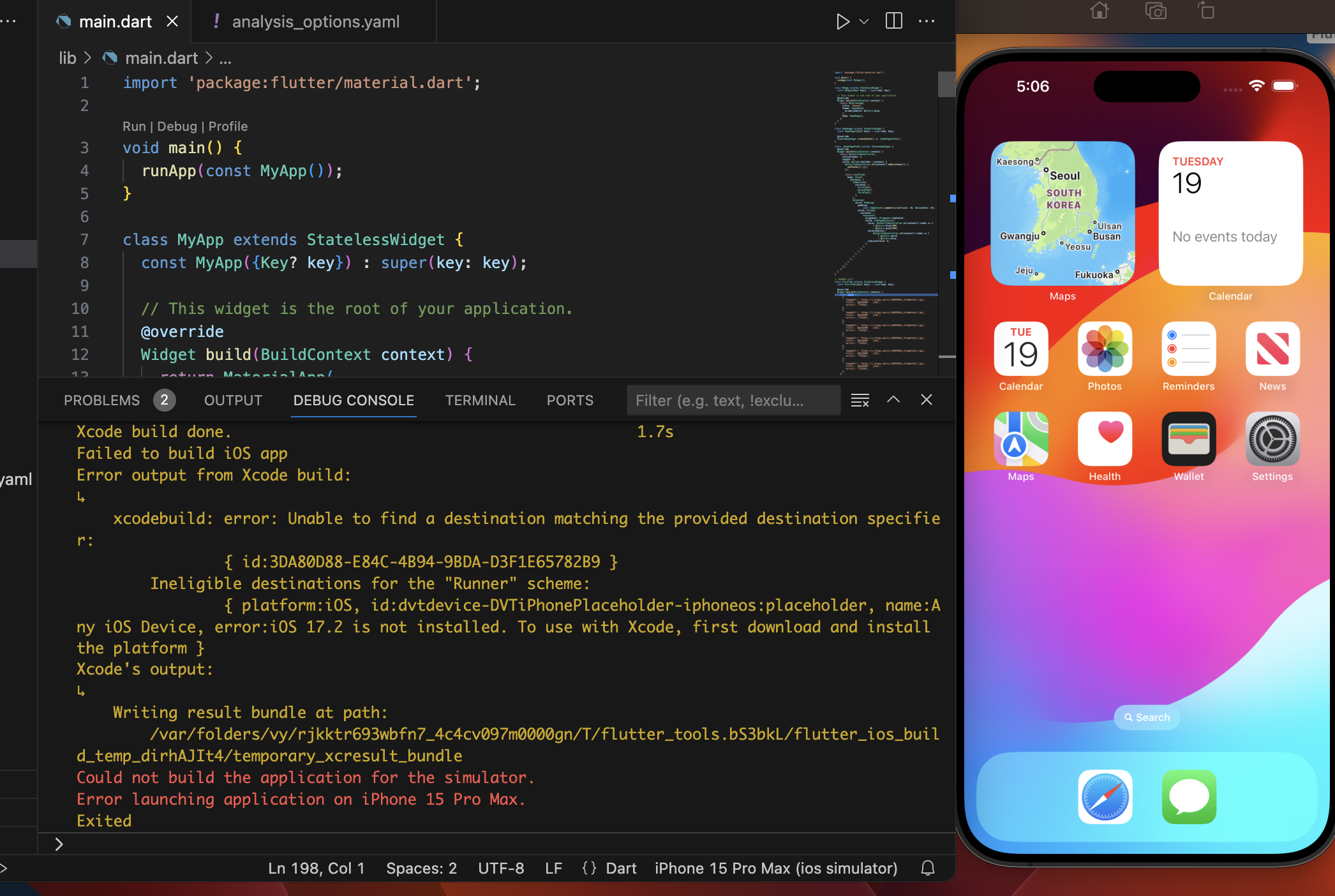Switch to the main.dart tab
Viewport: 1335px width, 896px height.
click(x=115, y=22)
